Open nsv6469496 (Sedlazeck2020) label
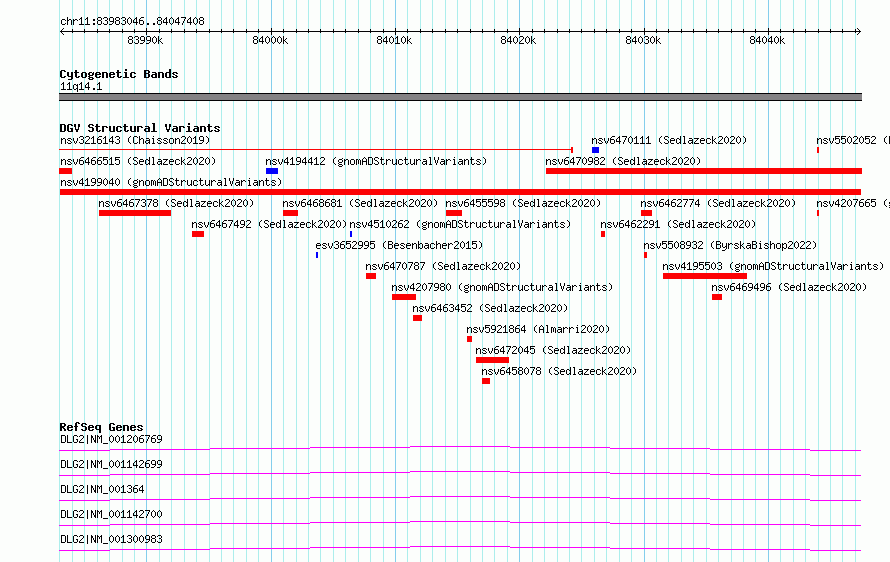This screenshot has height=562, width=890. pyautogui.click(x=789, y=287)
